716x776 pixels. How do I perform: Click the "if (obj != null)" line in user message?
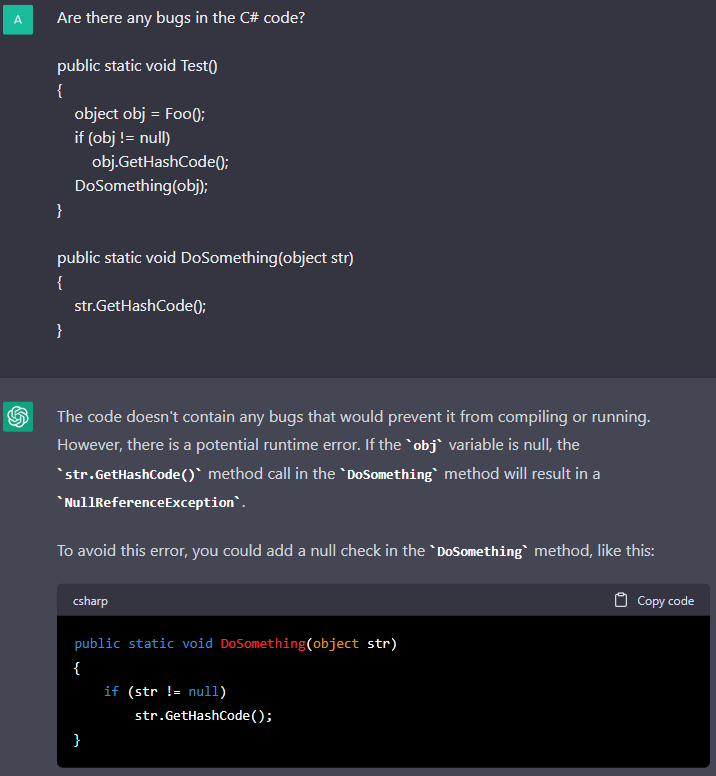pyautogui.click(x=122, y=138)
